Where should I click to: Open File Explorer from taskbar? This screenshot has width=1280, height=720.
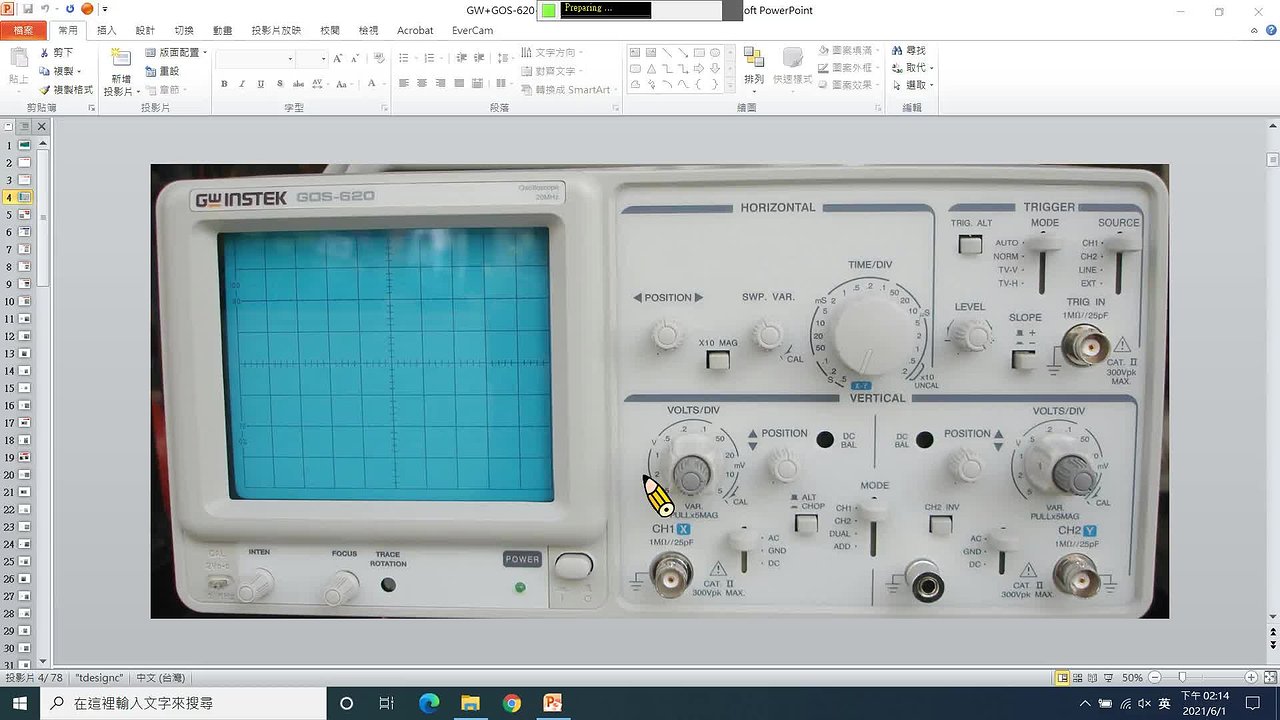[x=470, y=703]
